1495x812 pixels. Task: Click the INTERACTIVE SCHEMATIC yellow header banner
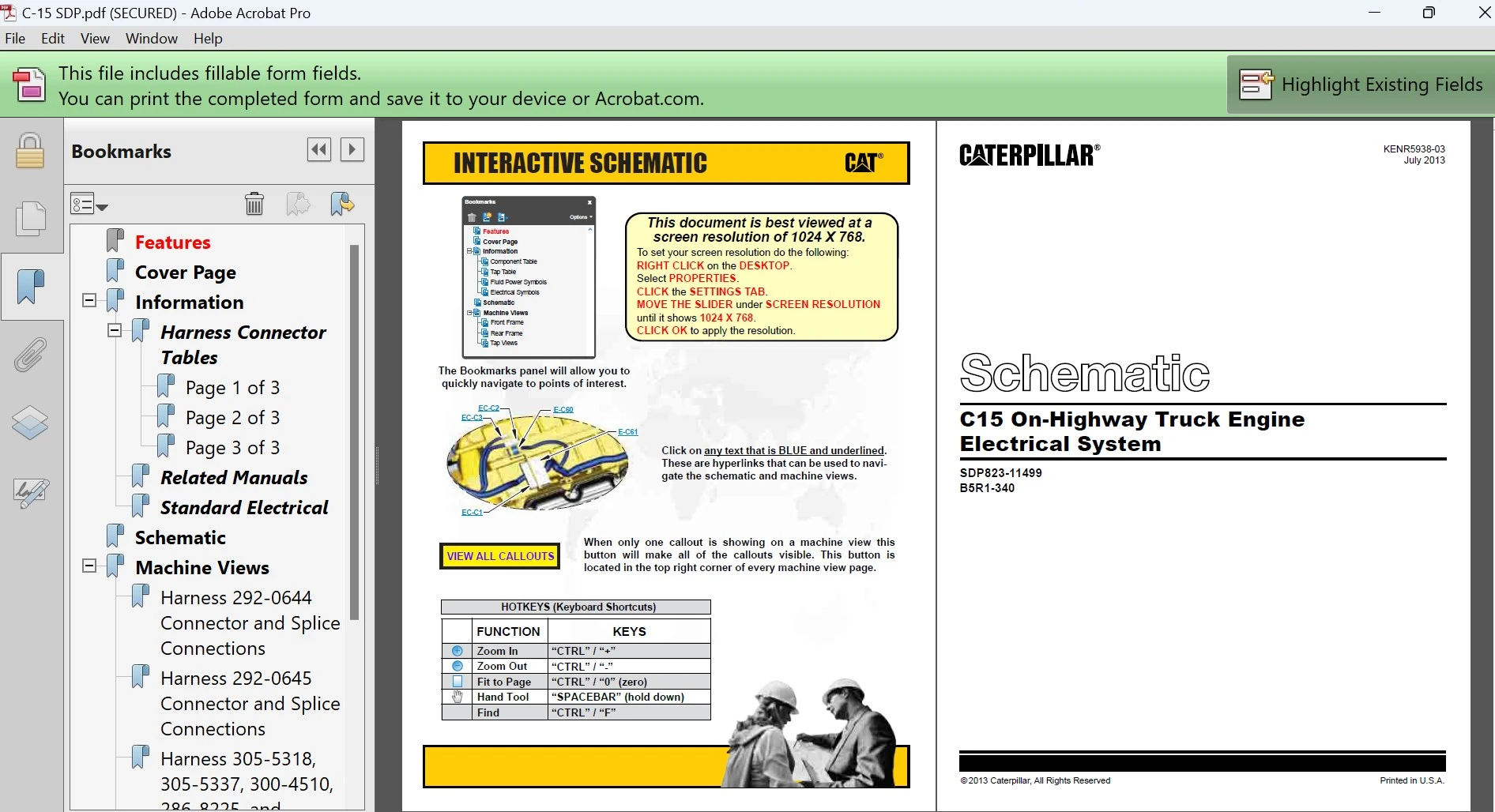point(666,163)
